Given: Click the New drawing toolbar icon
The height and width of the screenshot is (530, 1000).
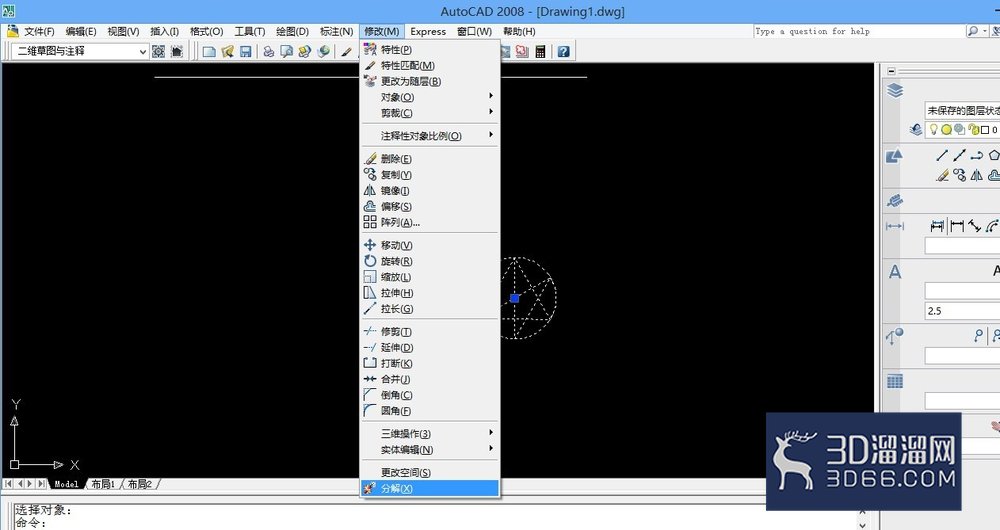Looking at the screenshot, I should pyautogui.click(x=209, y=52).
